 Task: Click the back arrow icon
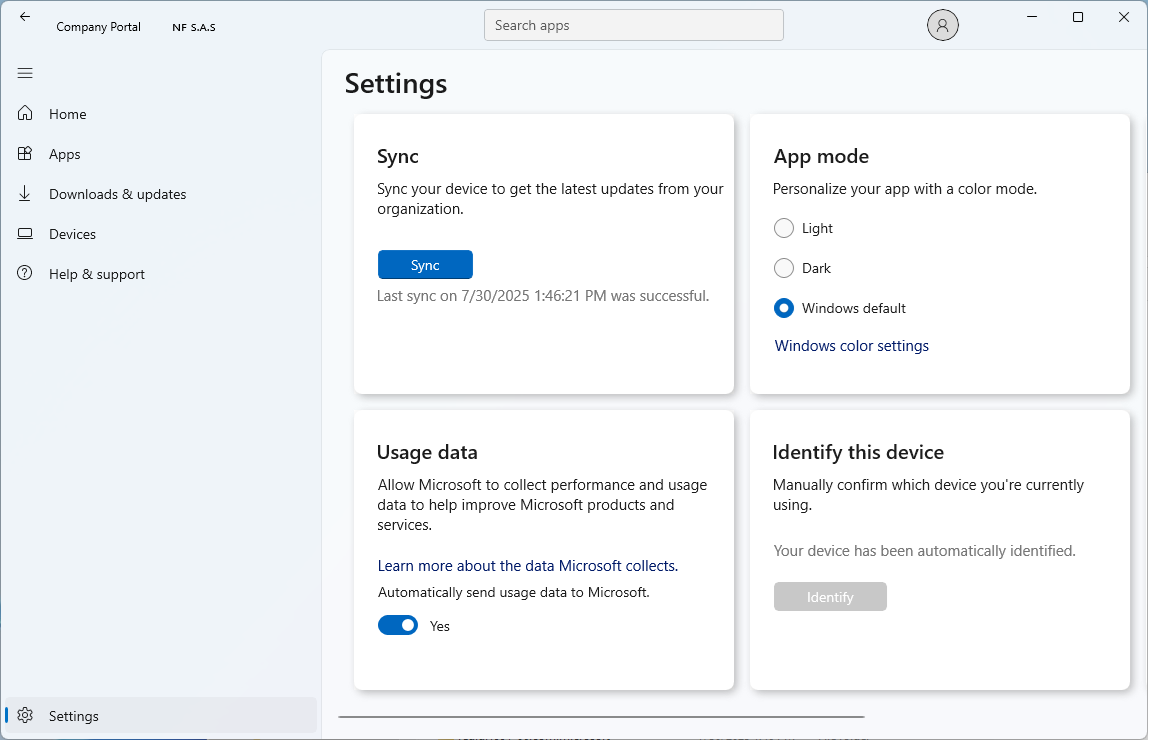tap(25, 17)
